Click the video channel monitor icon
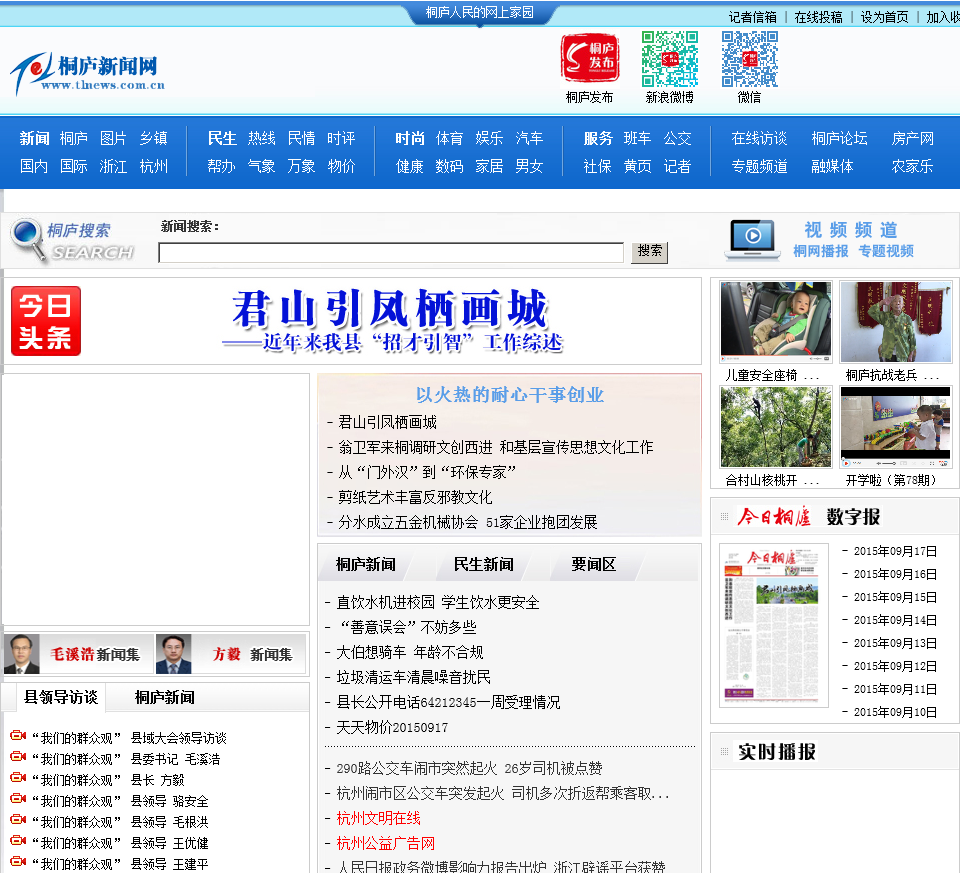960x873 pixels. tap(752, 240)
